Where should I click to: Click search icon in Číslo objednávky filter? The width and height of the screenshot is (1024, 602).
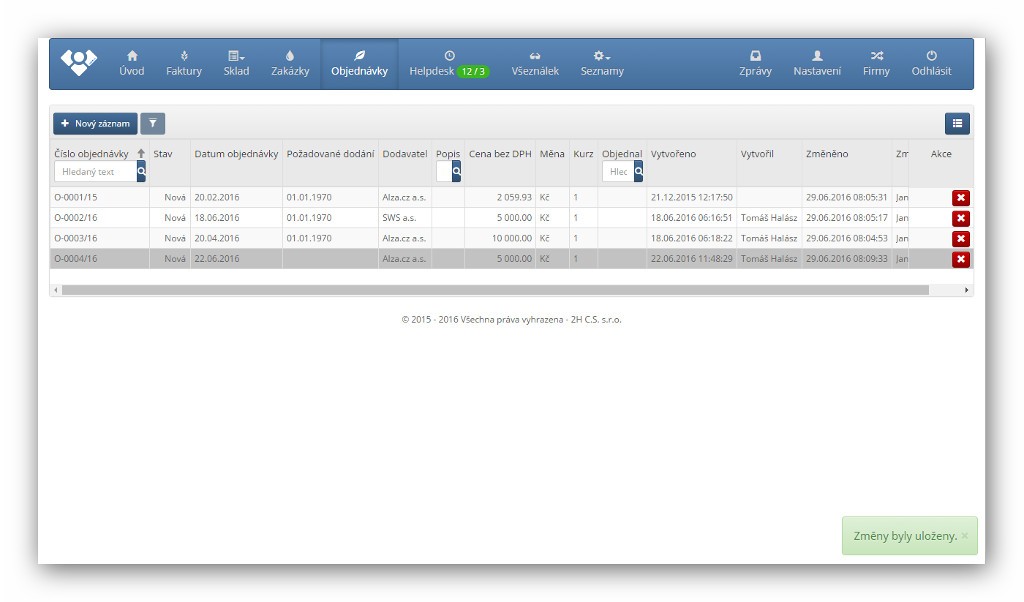point(141,172)
